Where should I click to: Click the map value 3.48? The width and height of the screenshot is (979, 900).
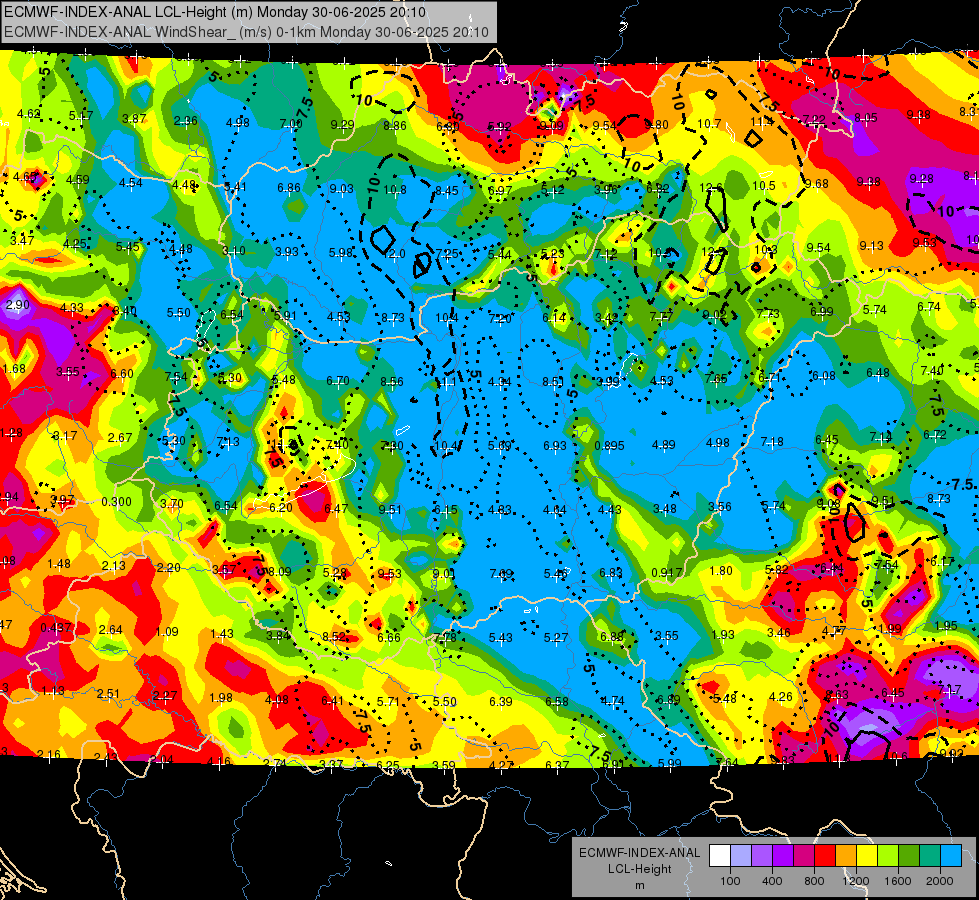[664, 508]
